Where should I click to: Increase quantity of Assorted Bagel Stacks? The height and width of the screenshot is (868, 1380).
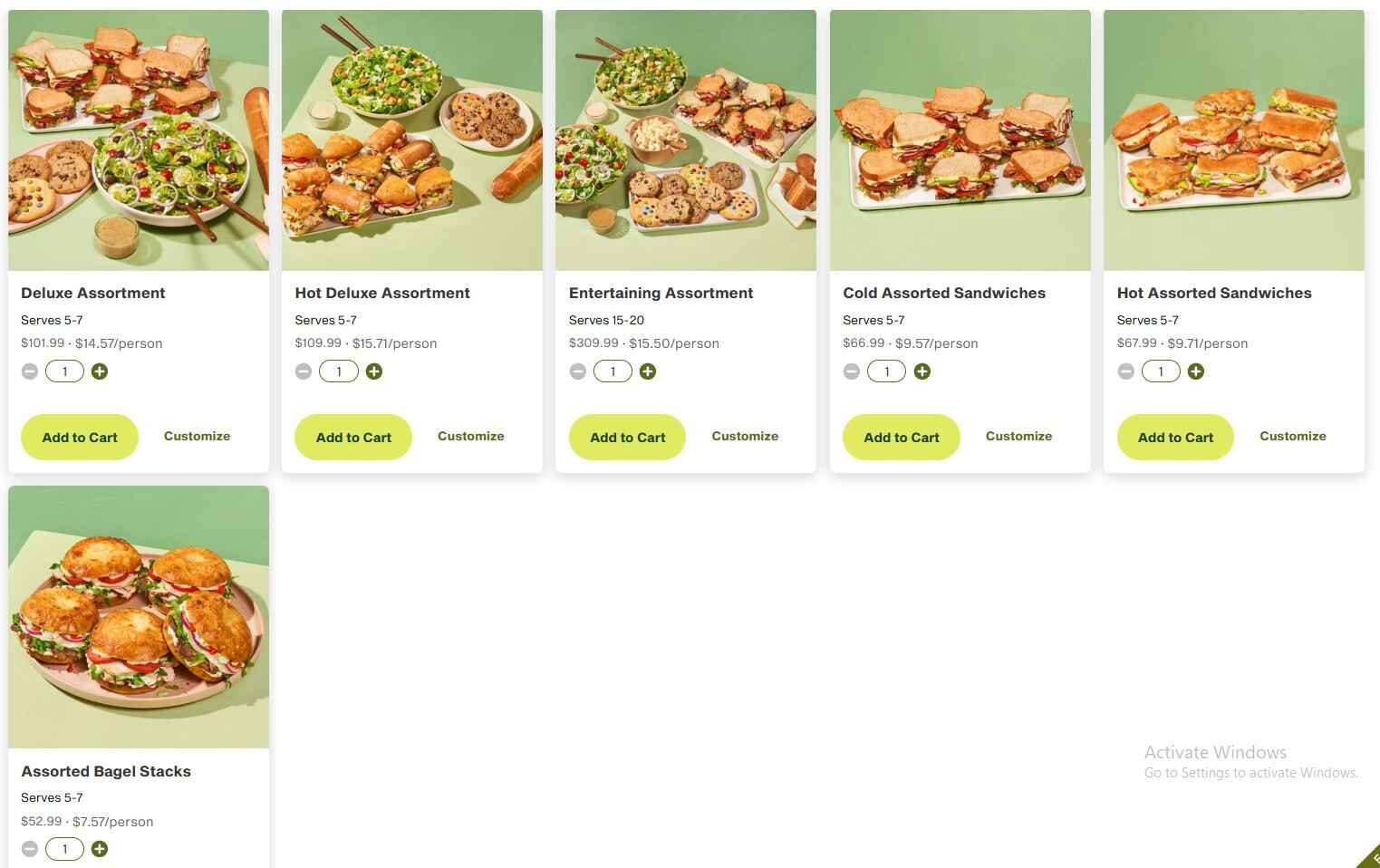point(100,849)
